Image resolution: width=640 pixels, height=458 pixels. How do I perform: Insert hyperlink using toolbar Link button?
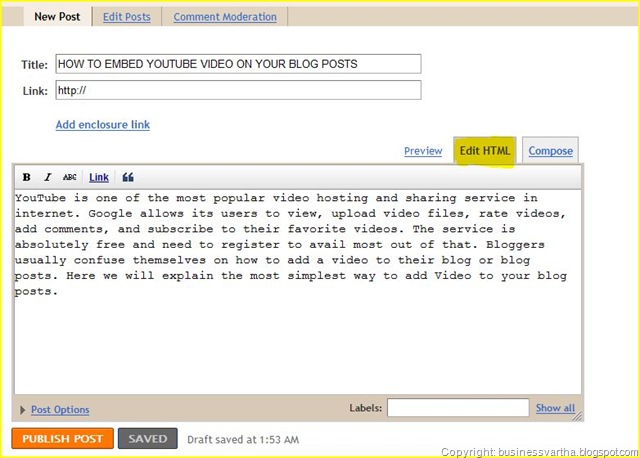(x=99, y=177)
